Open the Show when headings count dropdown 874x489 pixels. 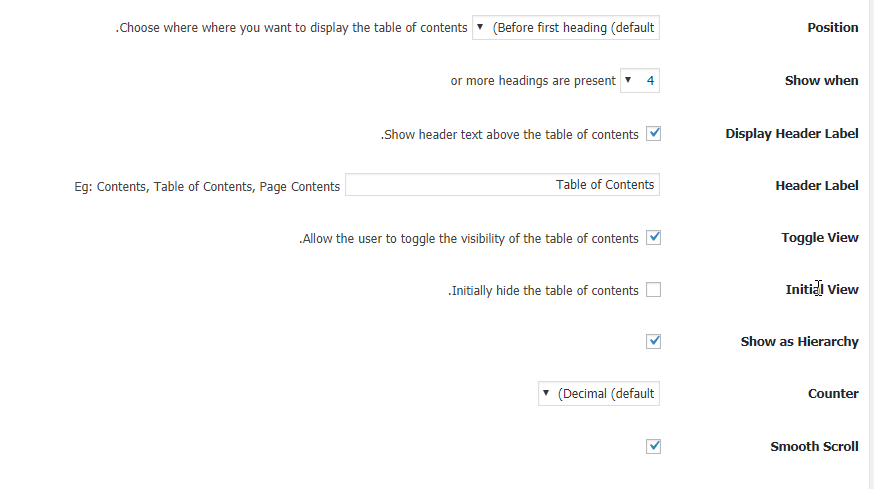coord(640,81)
